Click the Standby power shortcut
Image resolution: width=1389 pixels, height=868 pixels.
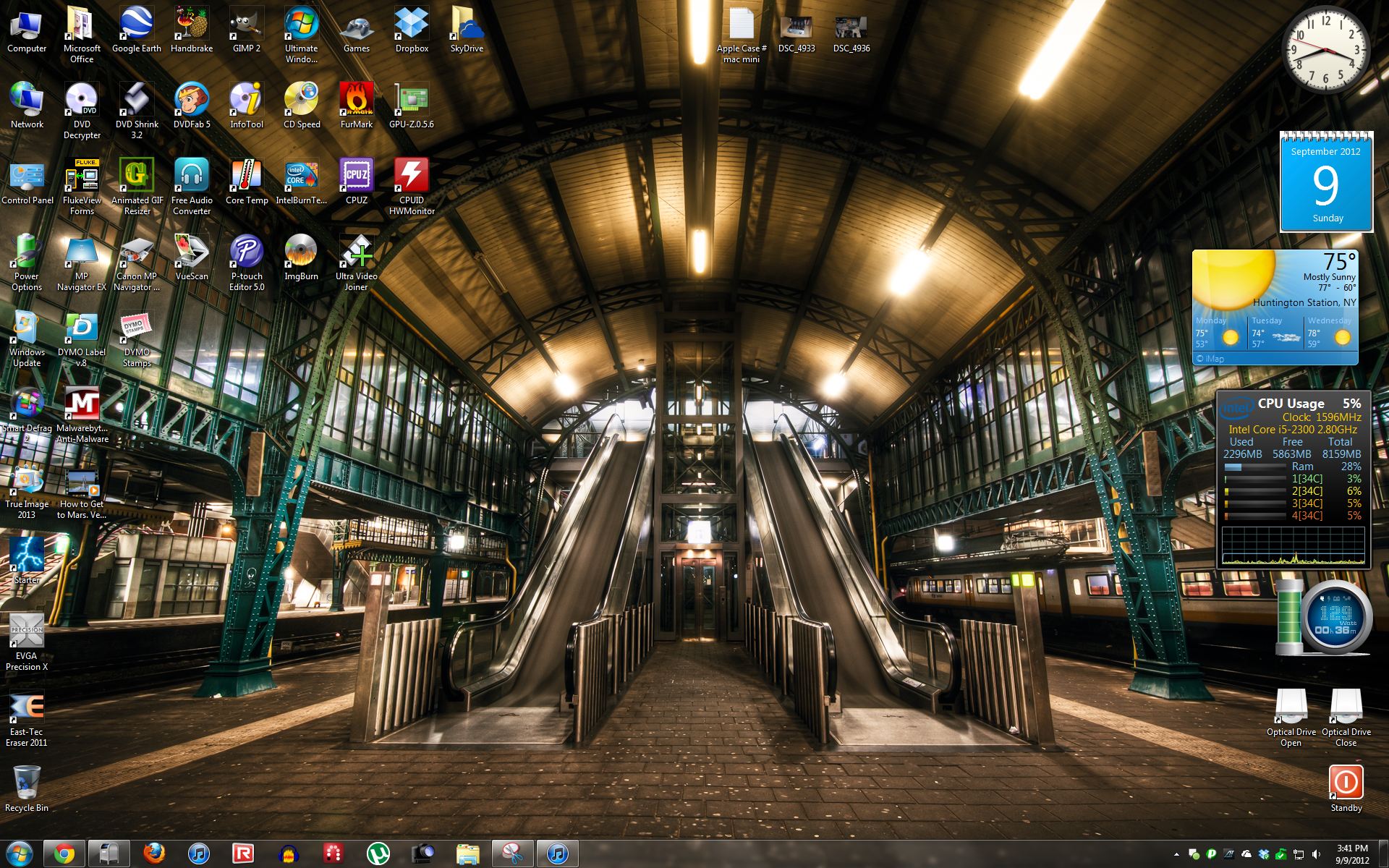[x=1346, y=788]
